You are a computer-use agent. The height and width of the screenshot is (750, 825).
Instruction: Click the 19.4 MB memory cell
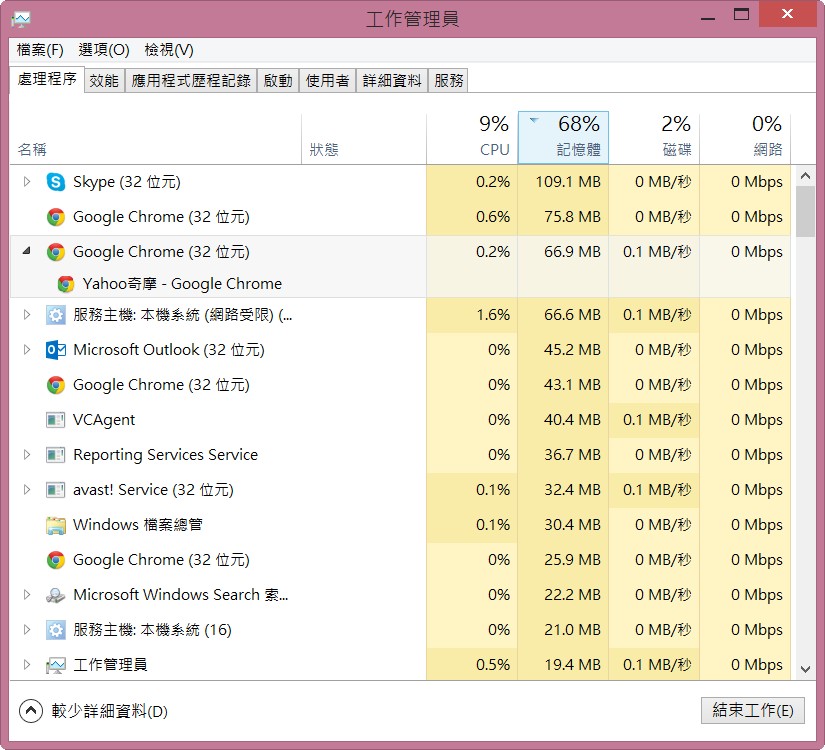564,665
